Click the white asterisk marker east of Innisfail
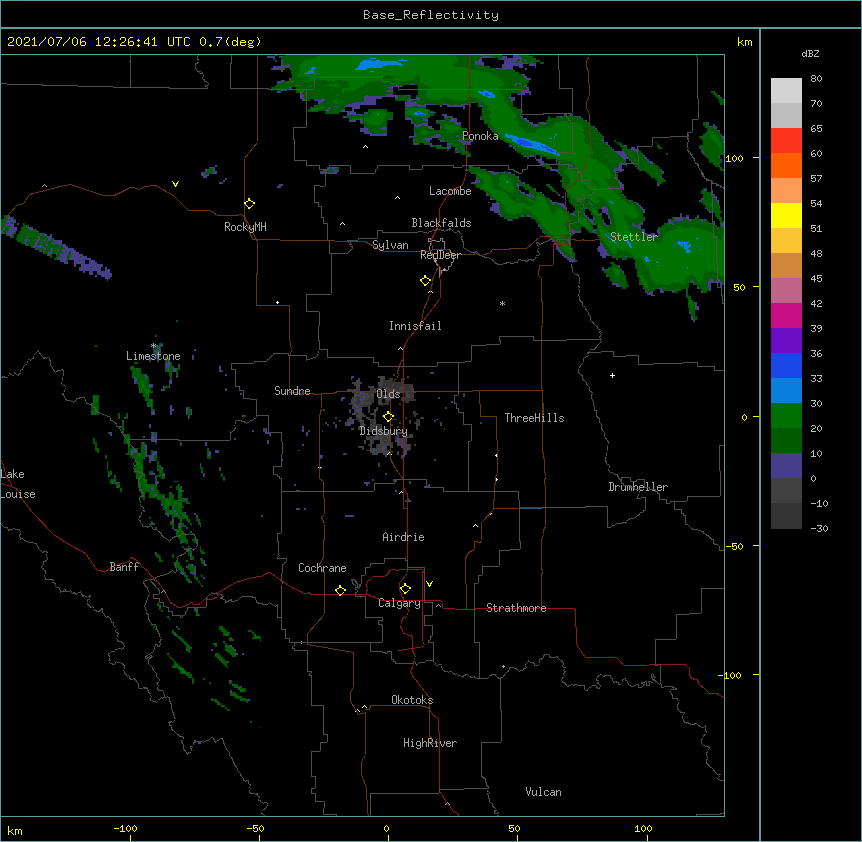862x842 pixels. coord(502,303)
